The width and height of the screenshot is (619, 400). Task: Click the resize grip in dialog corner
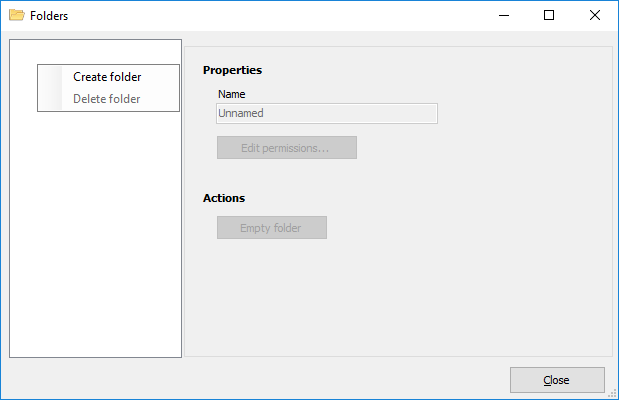coord(612,393)
